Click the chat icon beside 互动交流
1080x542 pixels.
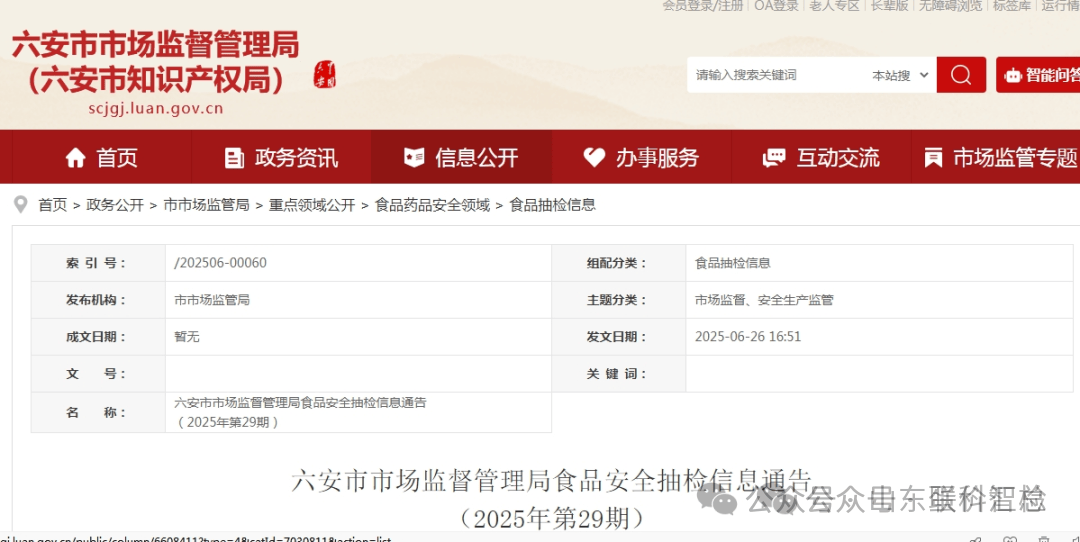pyautogui.click(x=774, y=158)
